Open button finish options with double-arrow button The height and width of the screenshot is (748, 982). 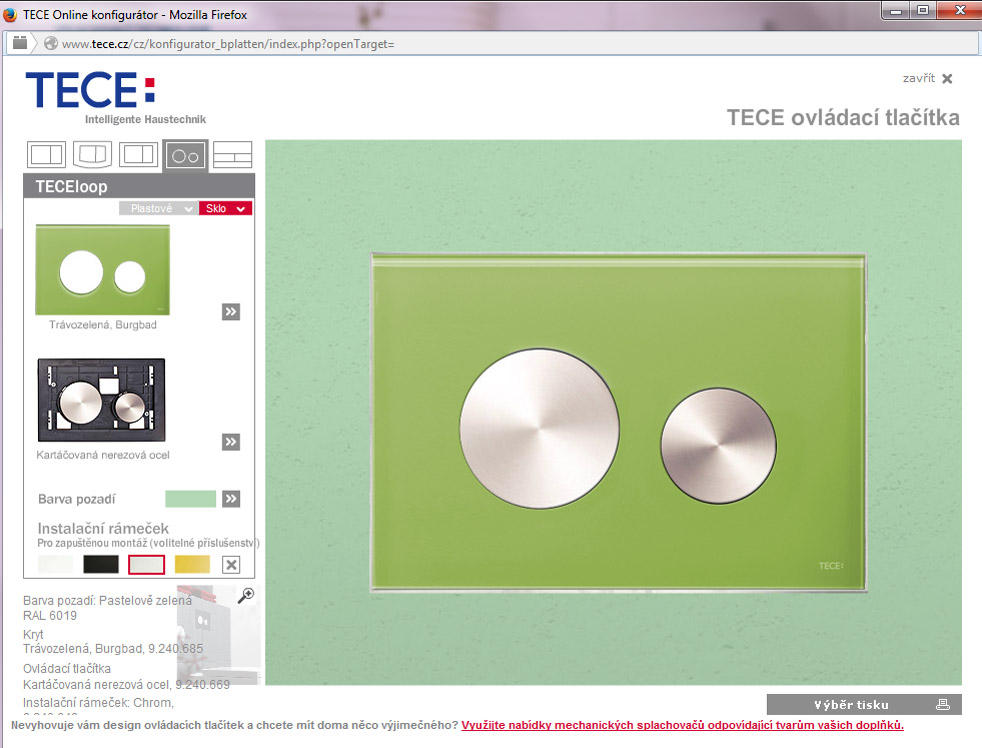pyautogui.click(x=231, y=442)
